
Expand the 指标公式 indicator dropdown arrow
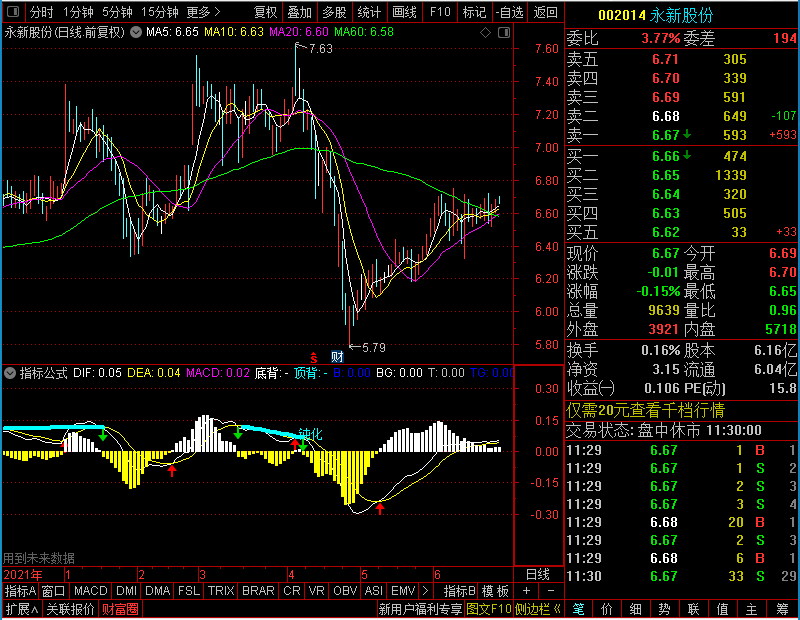coord(10,373)
